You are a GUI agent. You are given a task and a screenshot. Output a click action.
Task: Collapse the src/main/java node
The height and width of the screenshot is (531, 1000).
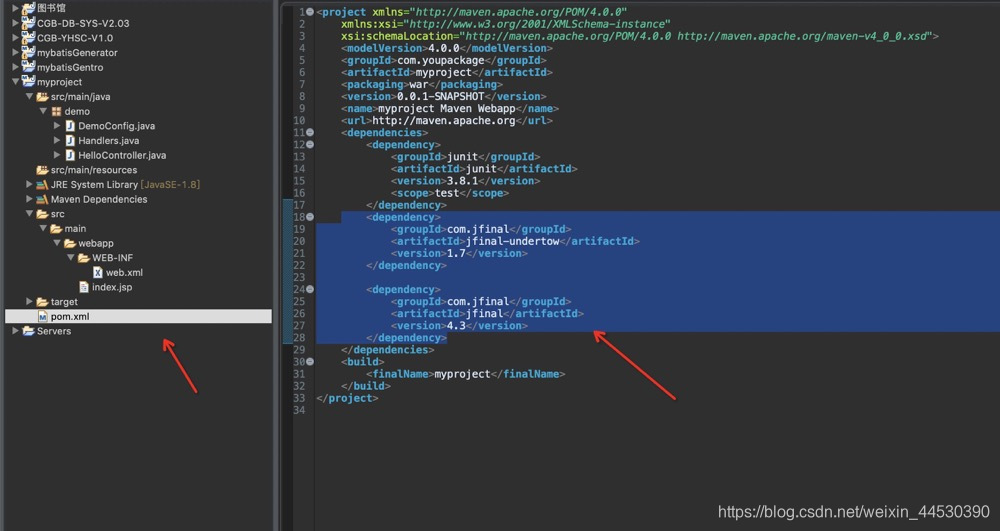pos(29,96)
